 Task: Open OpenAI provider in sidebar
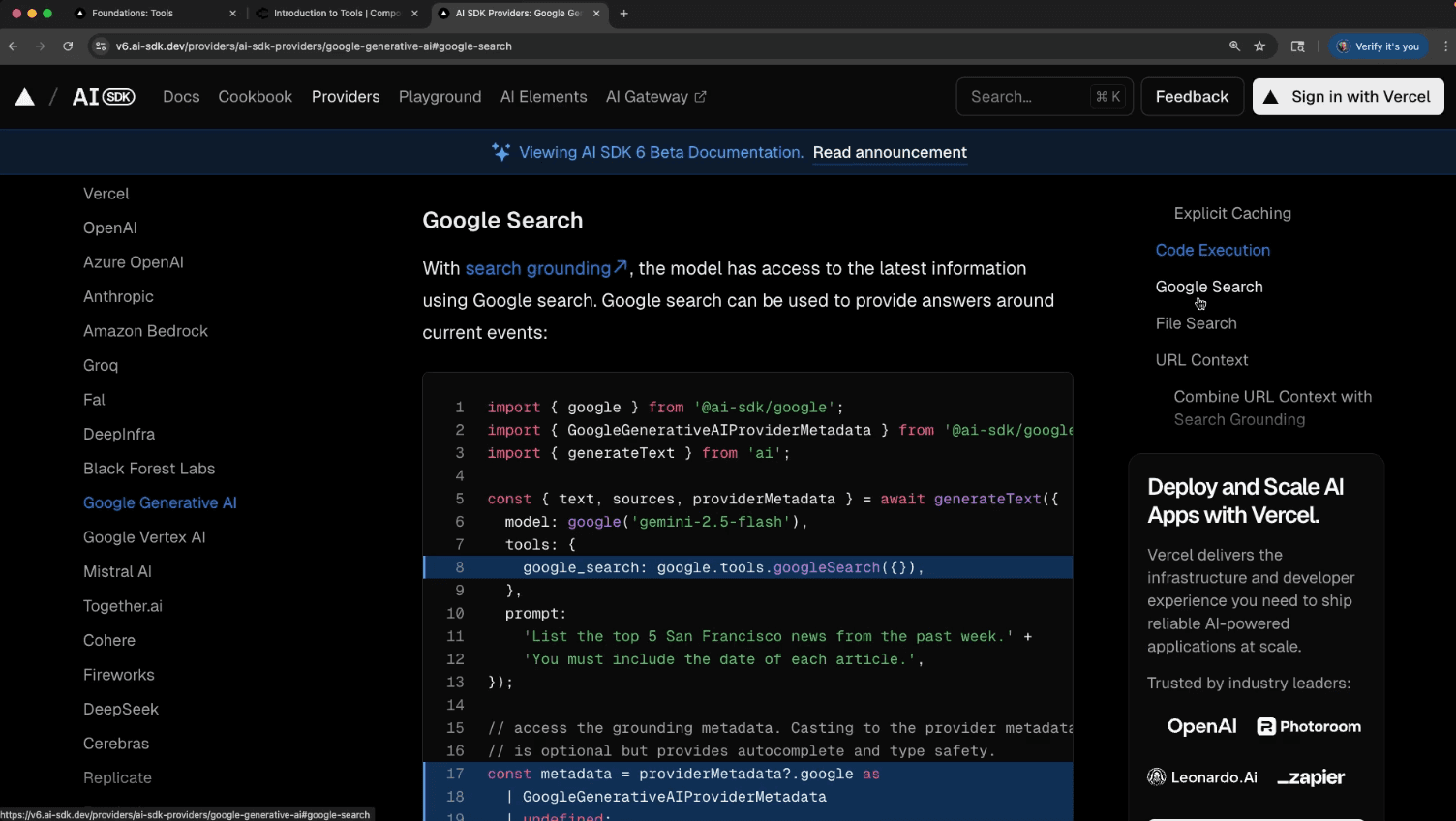point(110,228)
